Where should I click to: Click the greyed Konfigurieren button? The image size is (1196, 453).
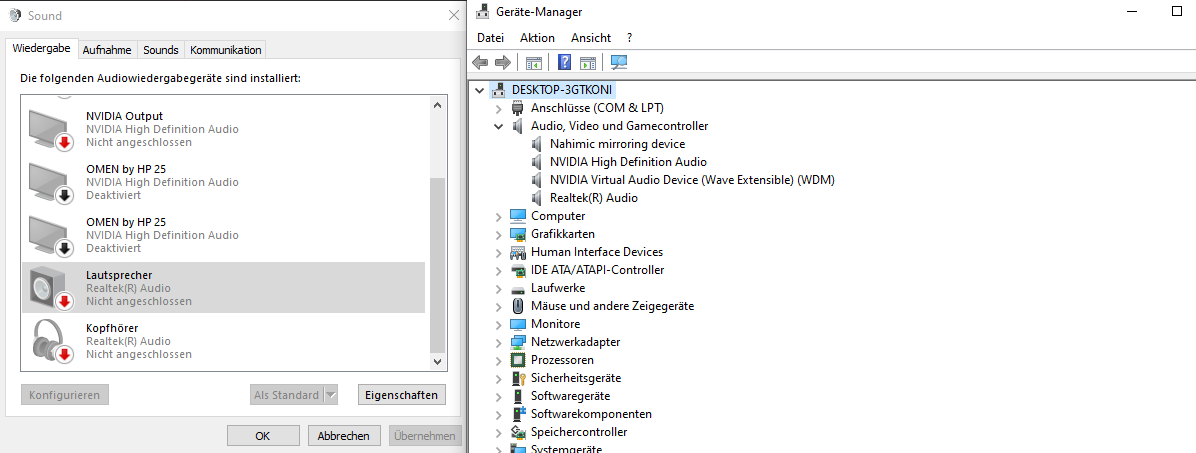[x=65, y=395]
